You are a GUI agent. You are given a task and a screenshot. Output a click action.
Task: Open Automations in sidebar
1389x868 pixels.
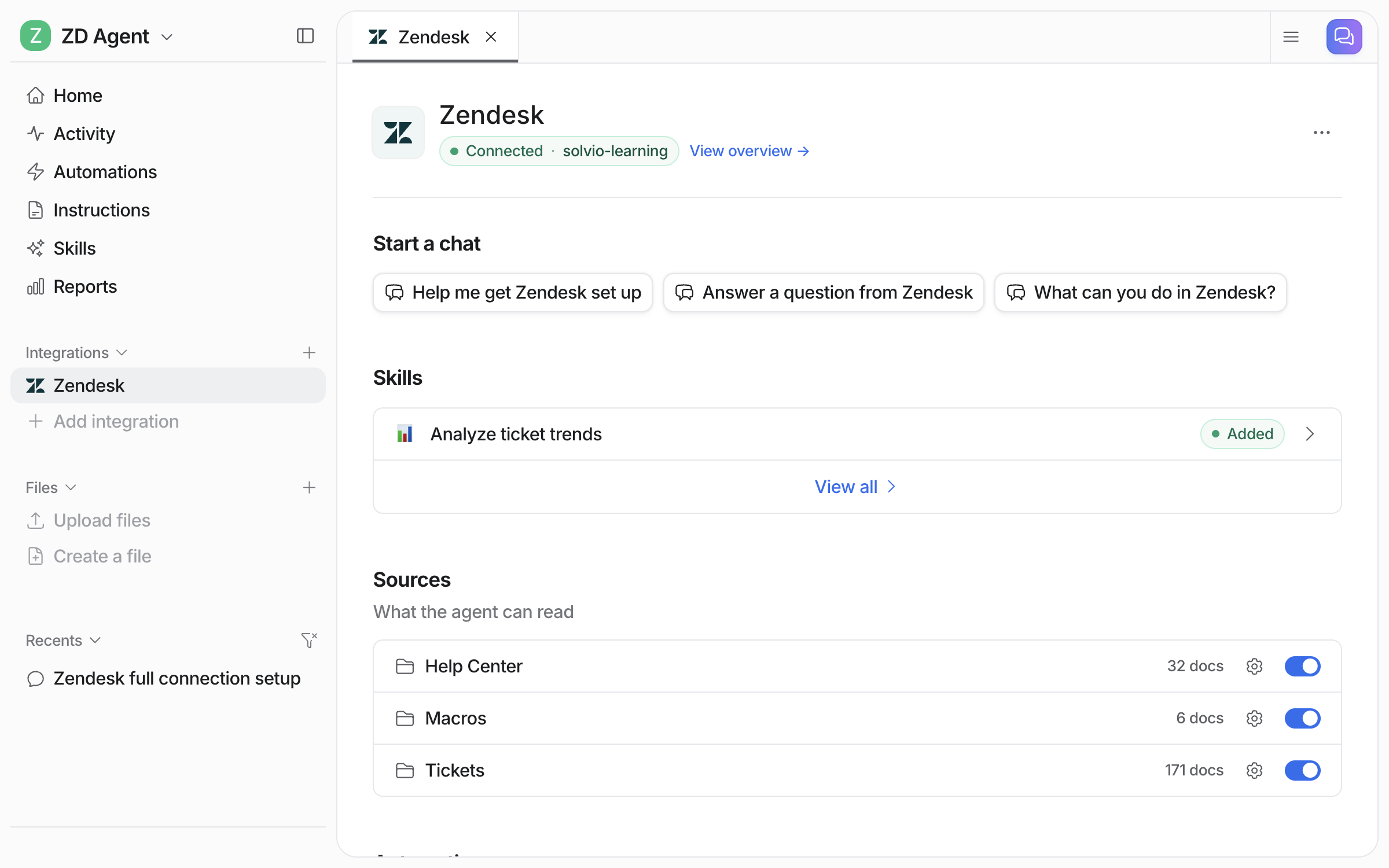[x=168, y=172]
